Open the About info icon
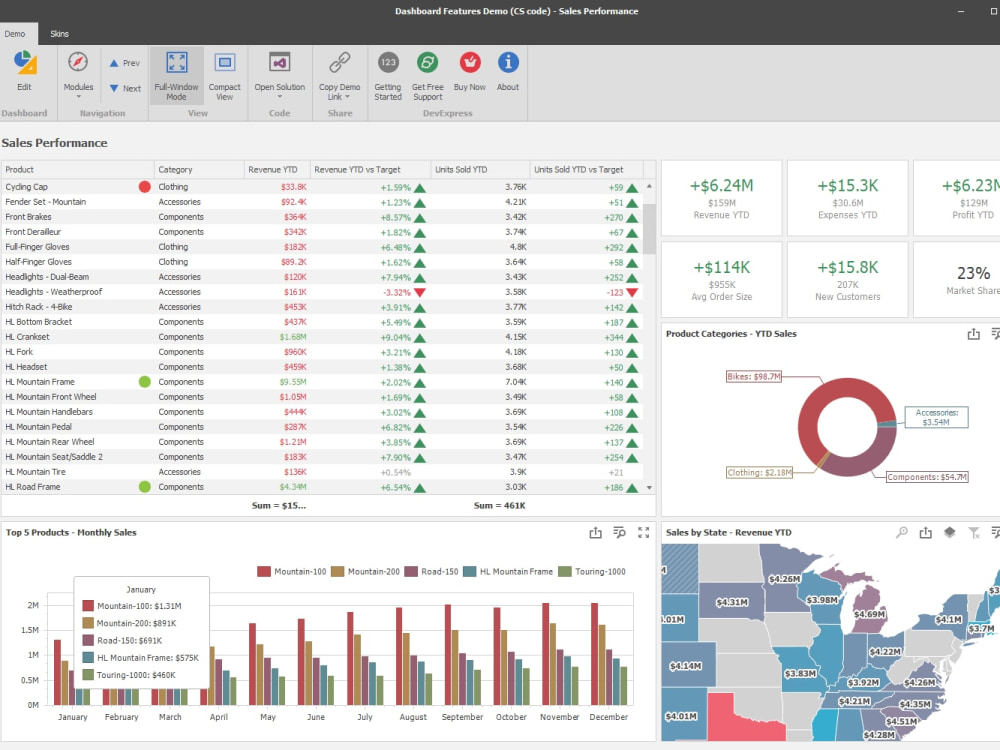1000x750 pixels. click(508, 62)
